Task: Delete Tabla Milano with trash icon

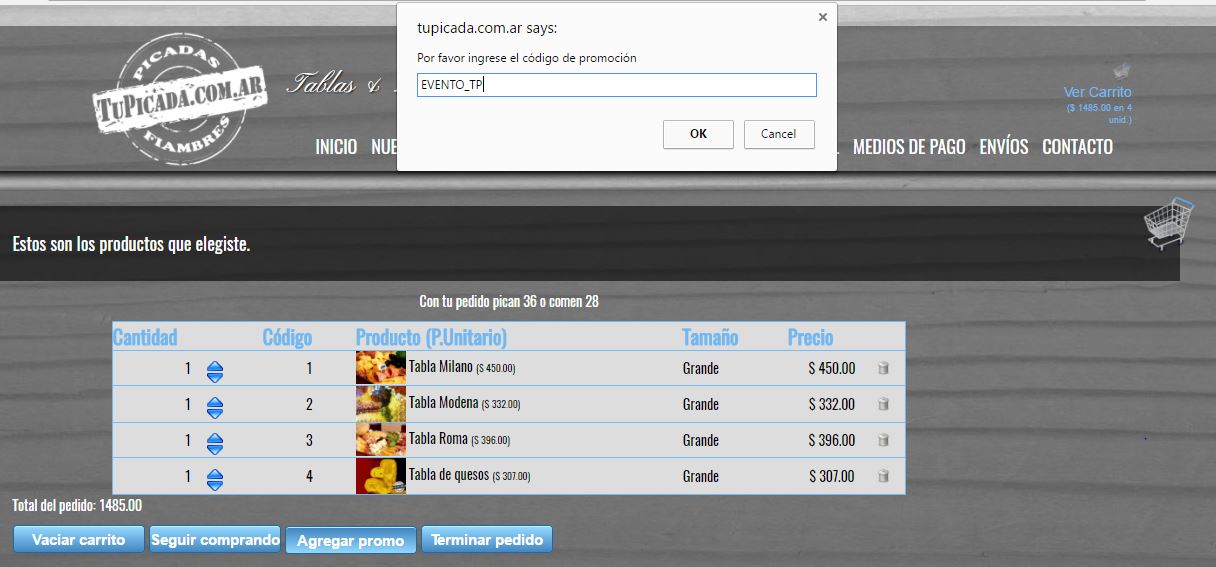Action: point(883,368)
